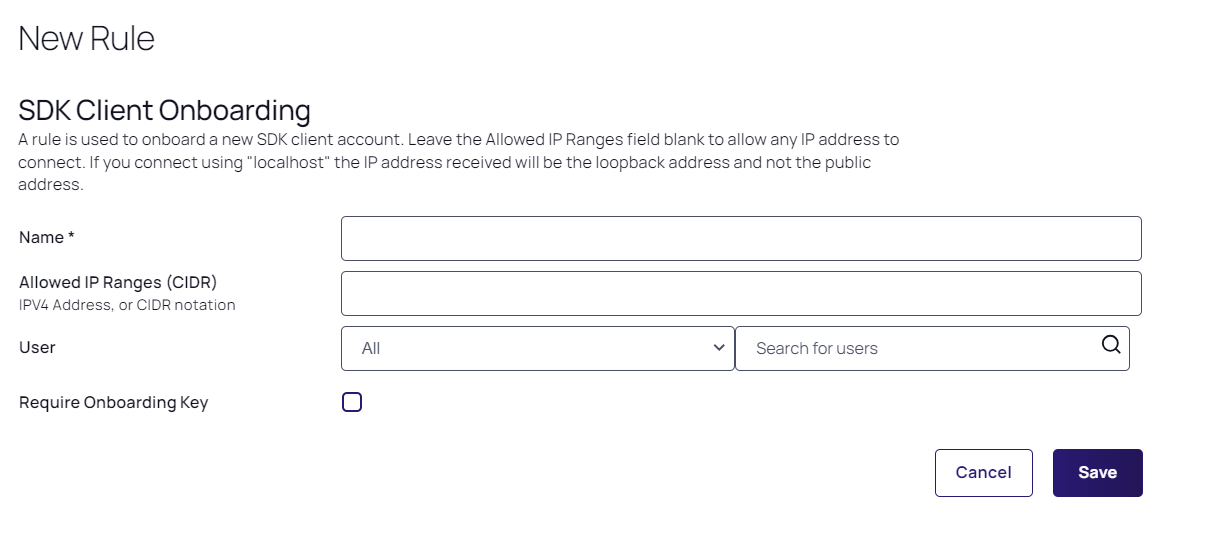Focus the Search for users box
Screen dimensions: 1219x541
[x=920, y=349]
